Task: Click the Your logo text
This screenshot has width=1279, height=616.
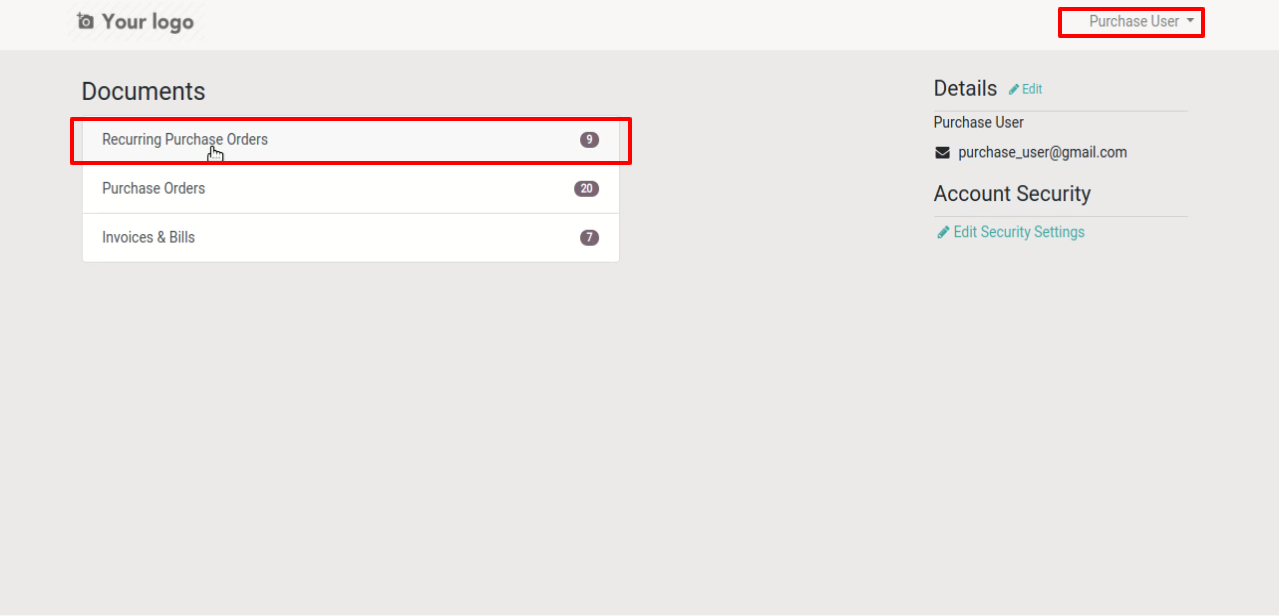Action: click(x=147, y=21)
